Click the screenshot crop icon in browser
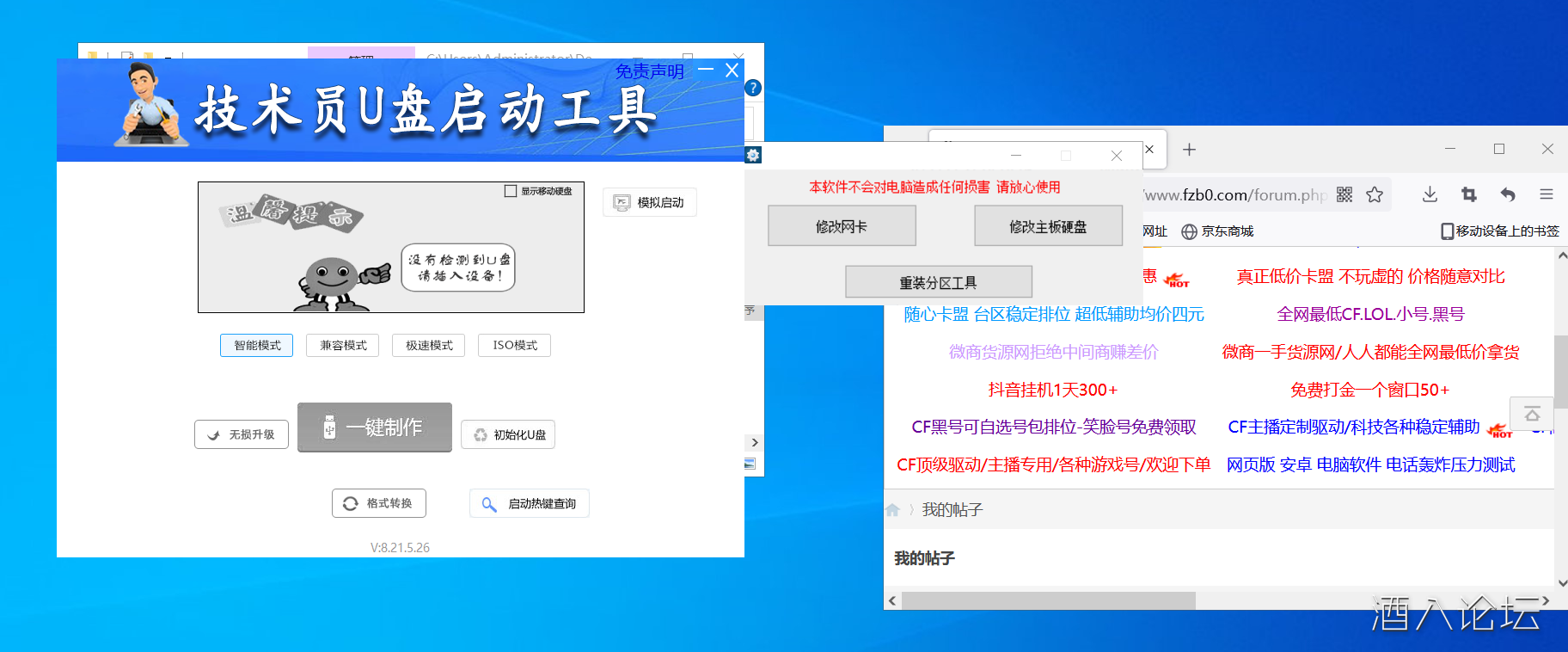1568x652 pixels. (x=1469, y=194)
